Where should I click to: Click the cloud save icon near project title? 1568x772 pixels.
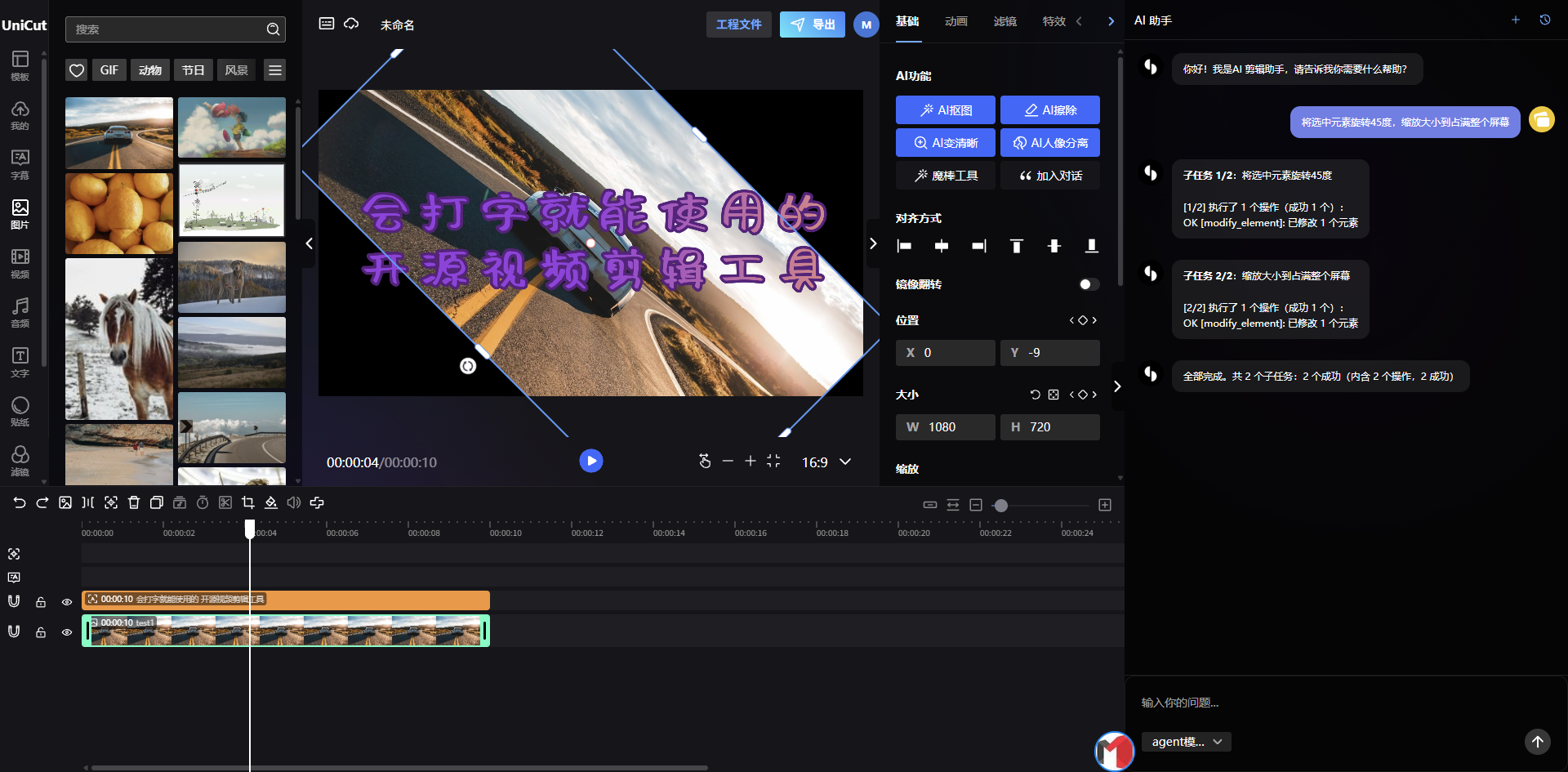click(x=351, y=24)
